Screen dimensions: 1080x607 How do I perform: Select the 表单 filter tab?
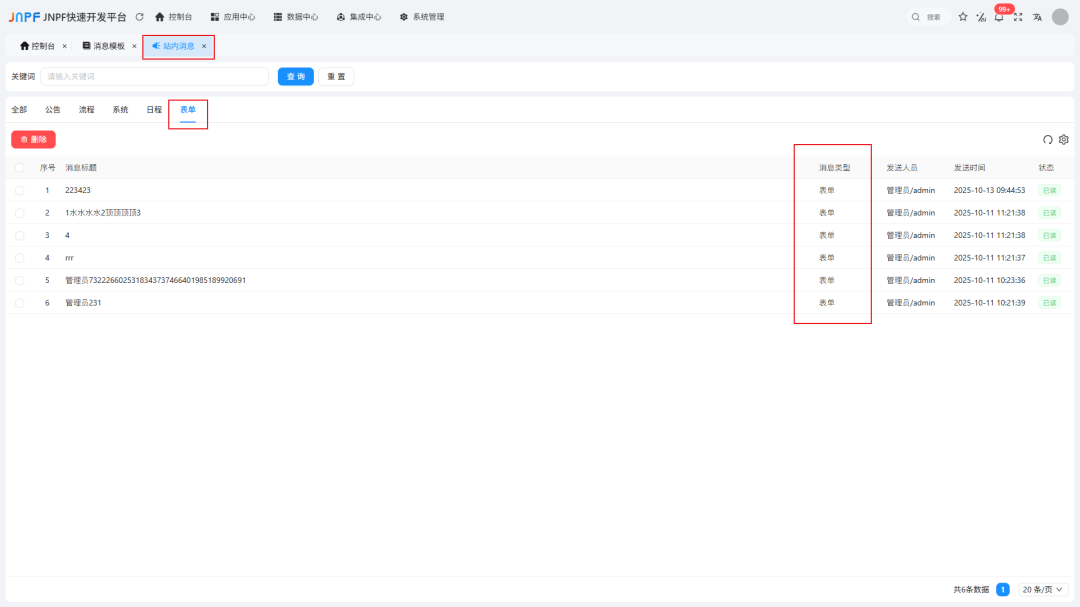click(x=188, y=110)
